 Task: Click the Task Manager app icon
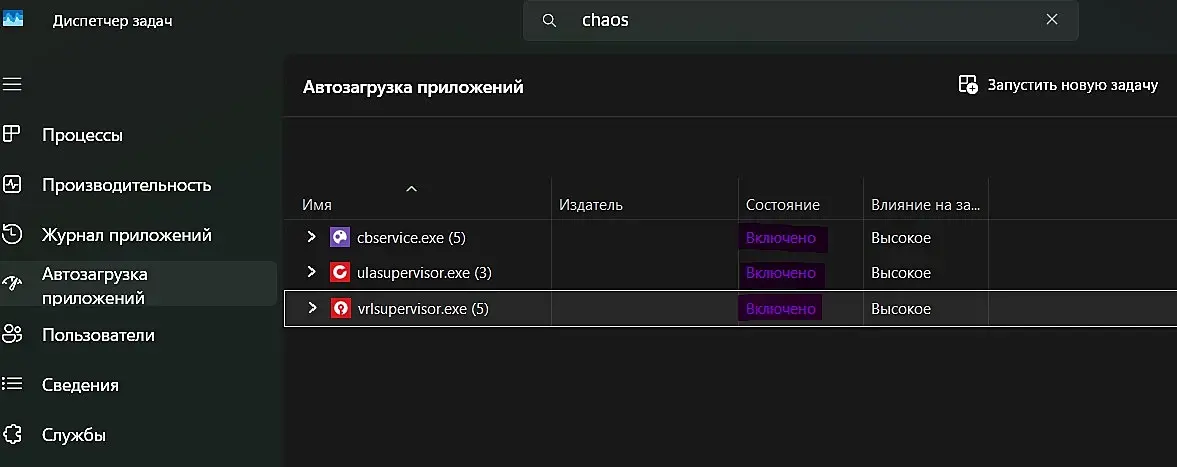(x=13, y=19)
